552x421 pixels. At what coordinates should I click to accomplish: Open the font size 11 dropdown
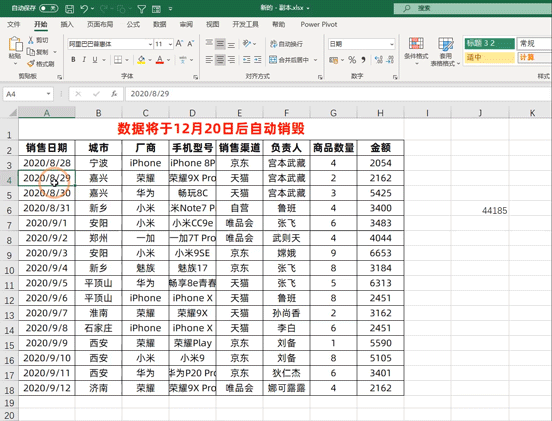[170, 44]
